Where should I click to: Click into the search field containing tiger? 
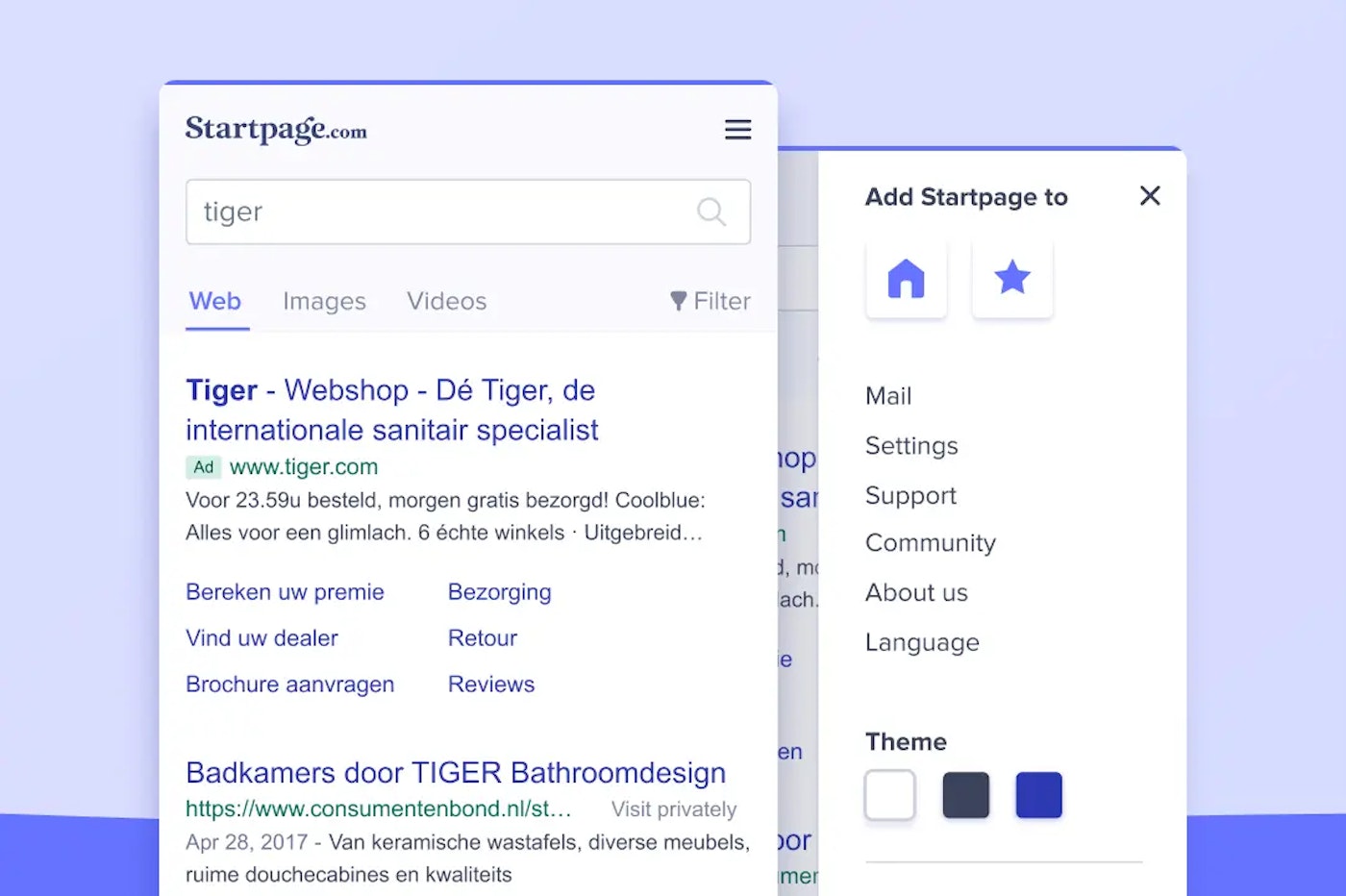pyautogui.click(x=468, y=212)
